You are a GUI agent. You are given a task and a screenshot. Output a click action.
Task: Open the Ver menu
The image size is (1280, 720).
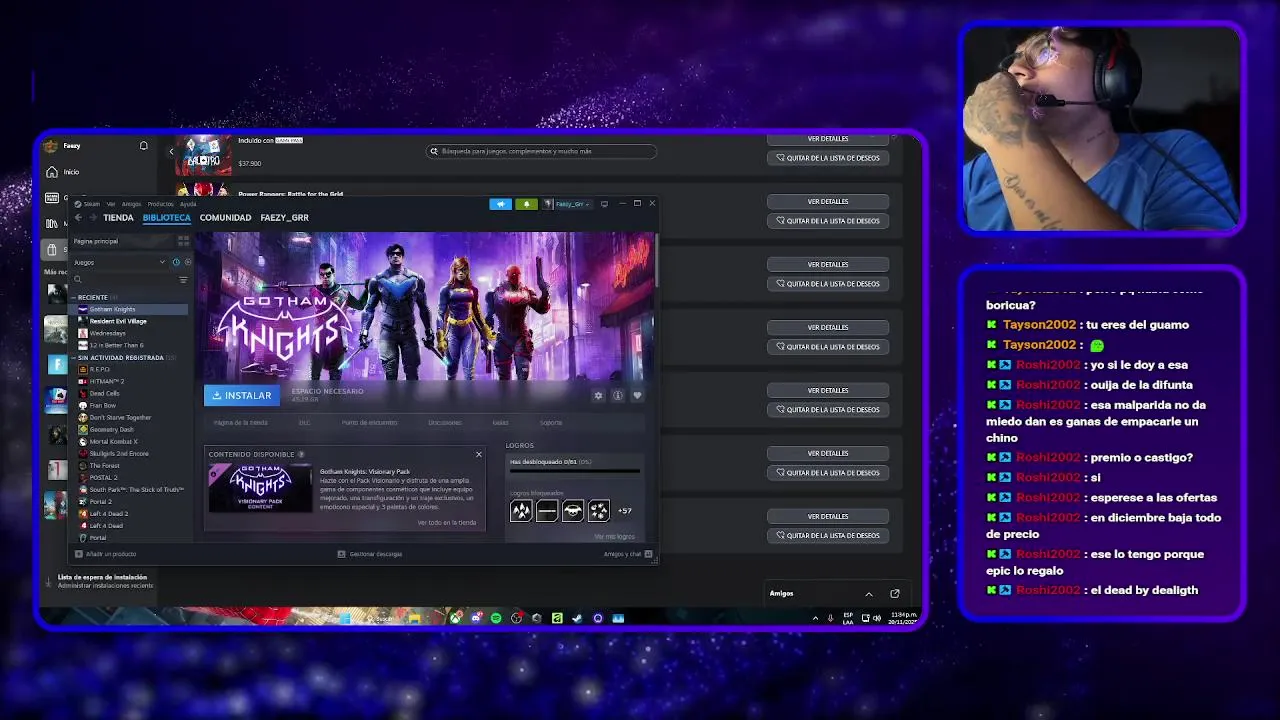[x=111, y=204]
